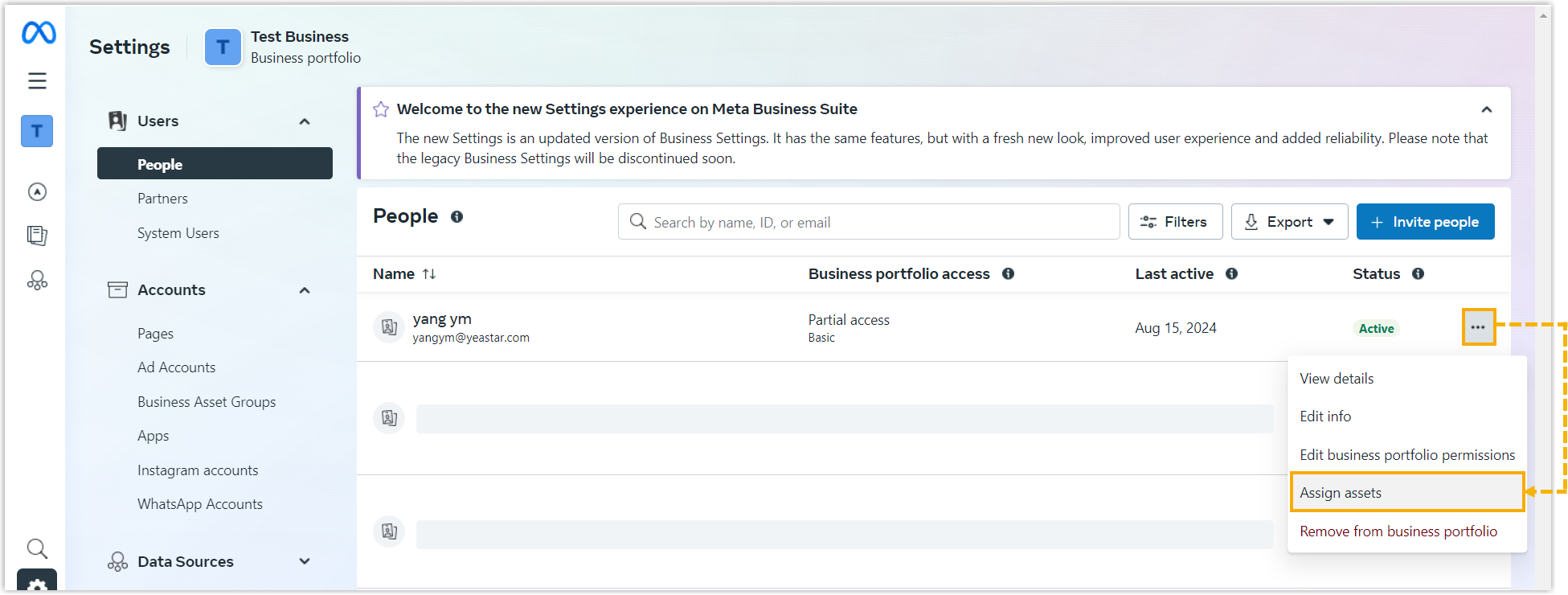This screenshot has height=595, width=1568.
Task: Click the blue T business tile in left rail
Action: pyautogui.click(x=37, y=131)
